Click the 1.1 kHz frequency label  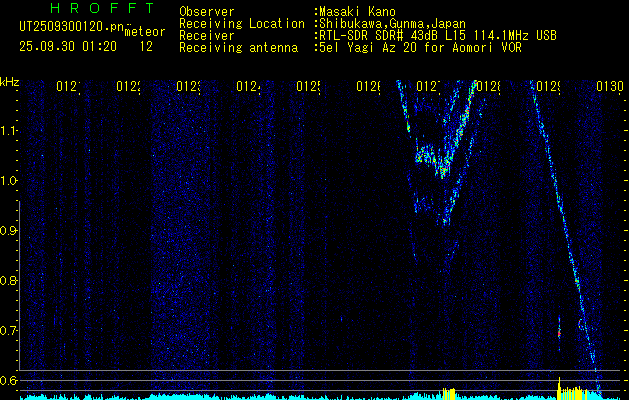(x=9, y=131)
